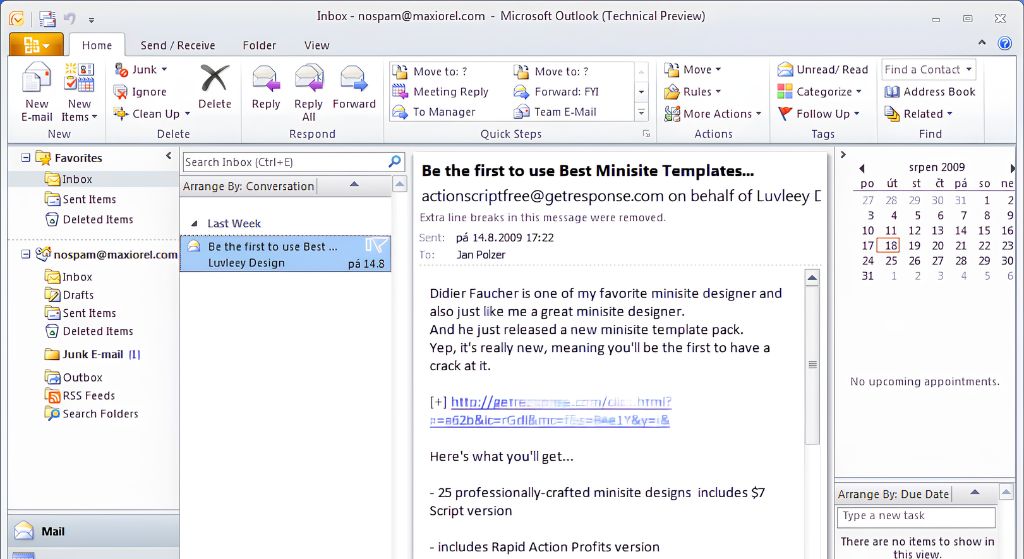Screen dimensions: 1024x559
Task: Click Arrange By: Due Date header
Action: (x=893, y=494)
